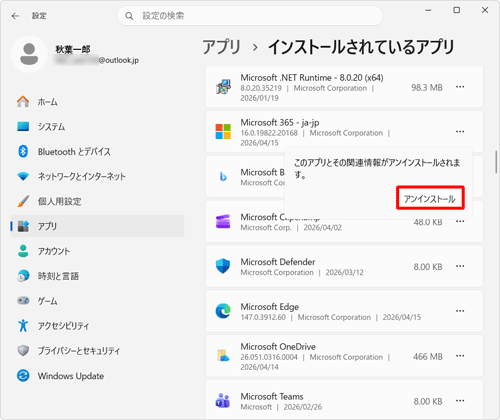The width and height of the screenshot is (500, 420).
Task: Click the Microsoft Edge app icon
Action: [x=223, y=311]
